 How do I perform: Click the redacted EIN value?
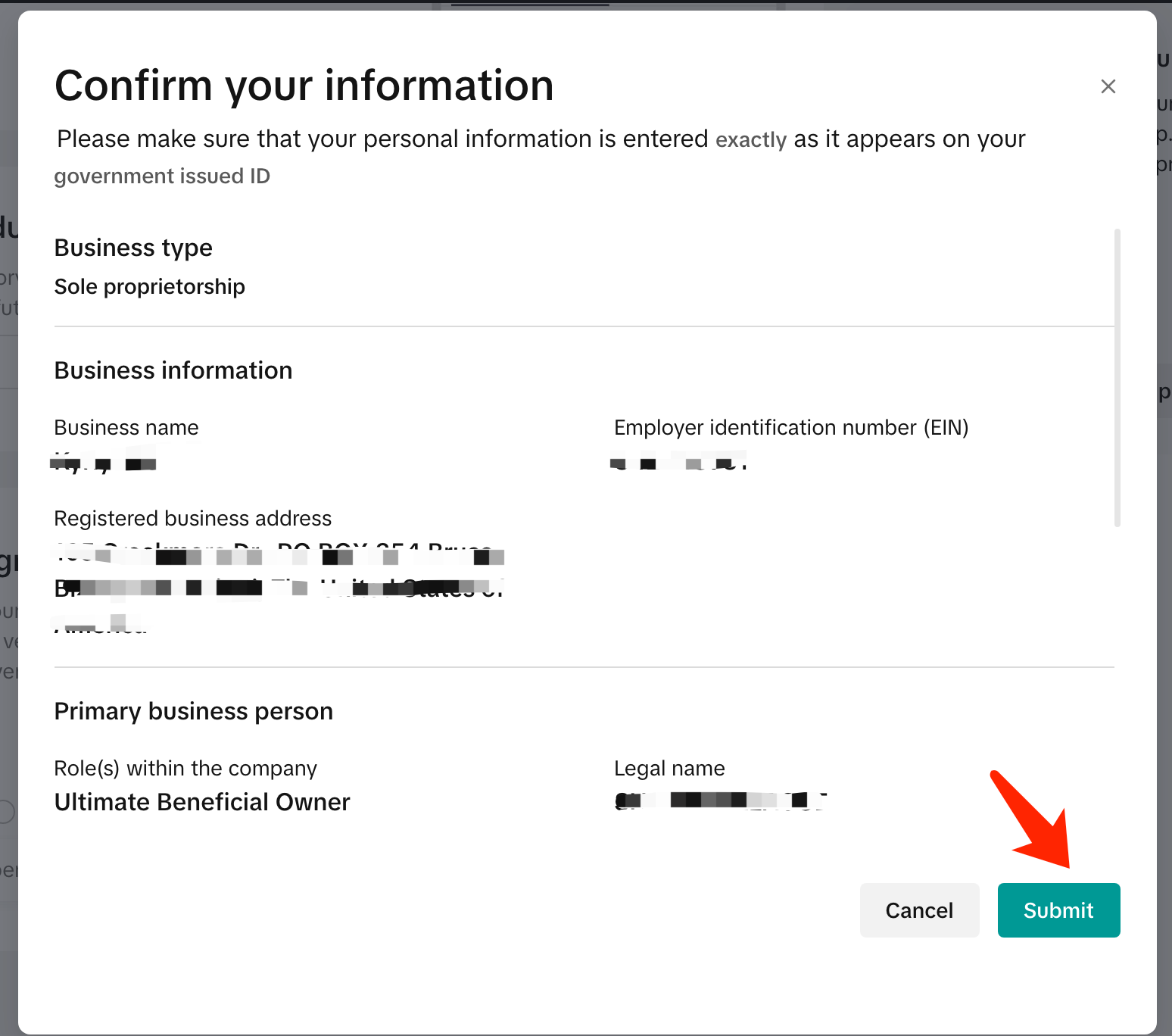click(x=678, y=462)
